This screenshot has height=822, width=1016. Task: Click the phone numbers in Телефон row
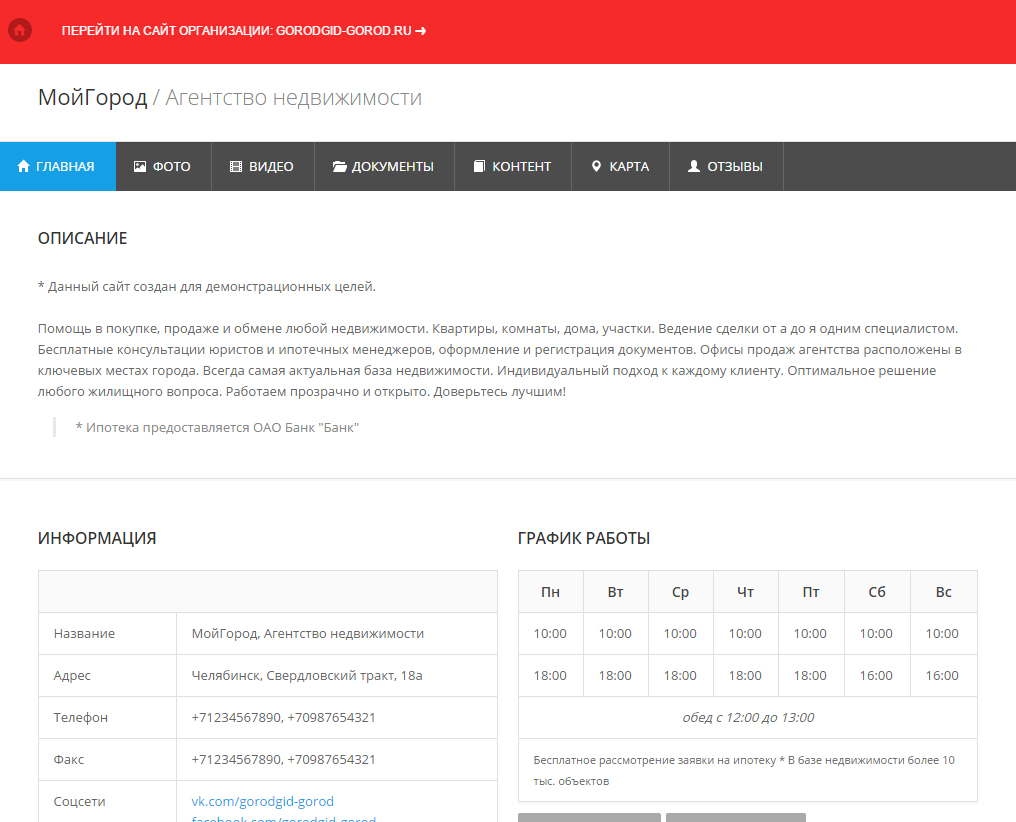pyautogui.click(x=284, y=717)
